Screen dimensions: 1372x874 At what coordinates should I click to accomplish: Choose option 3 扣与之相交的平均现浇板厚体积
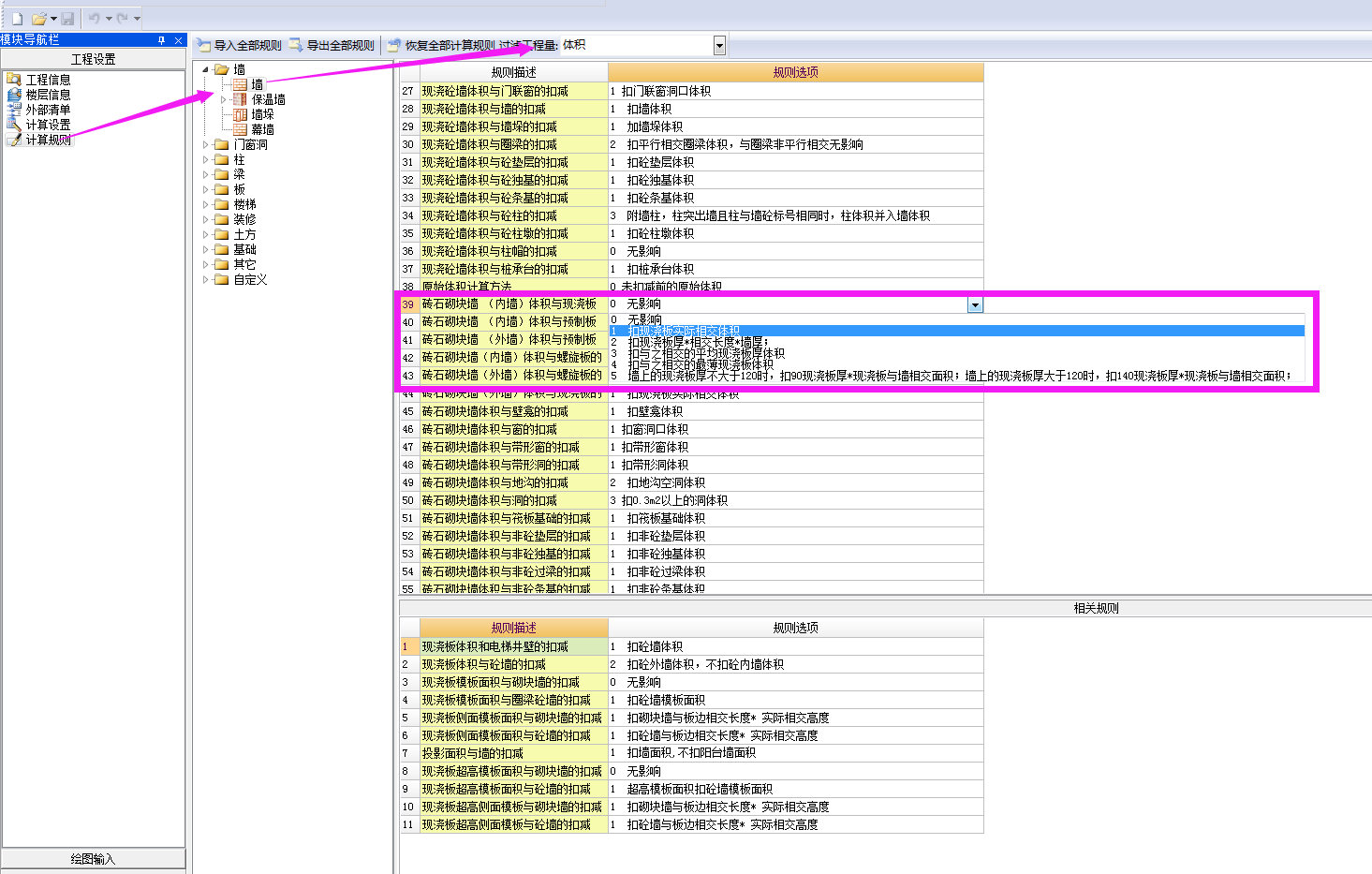957,353
